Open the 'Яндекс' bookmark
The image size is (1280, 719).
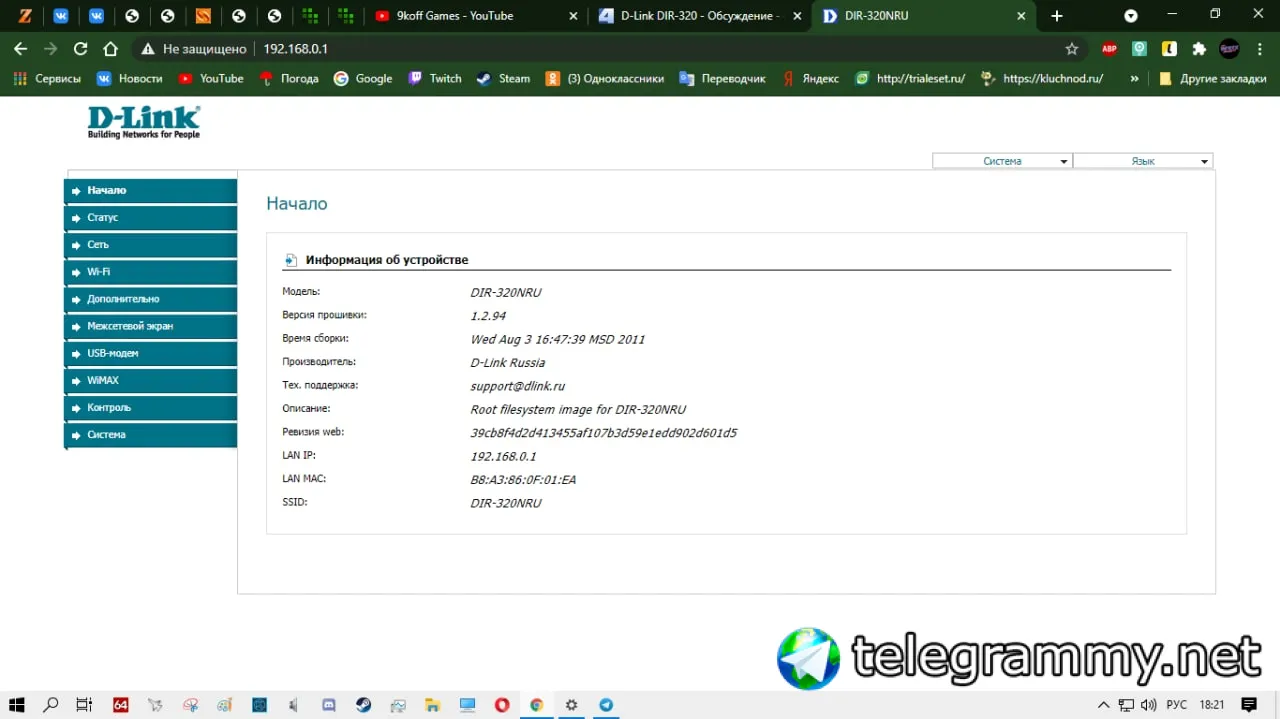click(x=811, y=78)
